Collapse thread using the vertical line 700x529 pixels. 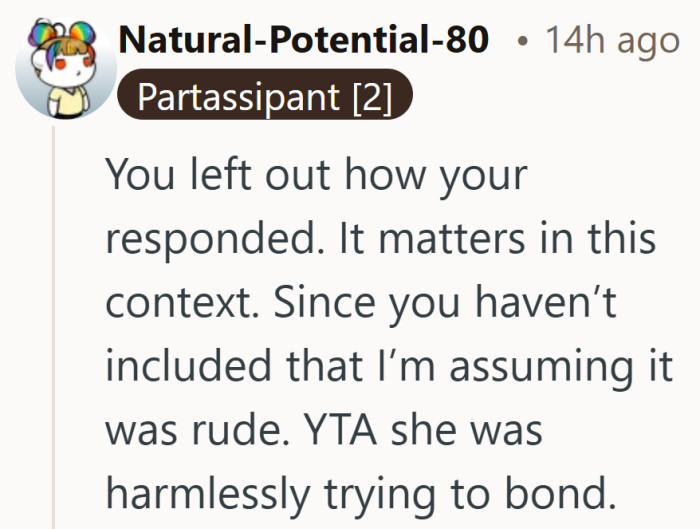56,330
